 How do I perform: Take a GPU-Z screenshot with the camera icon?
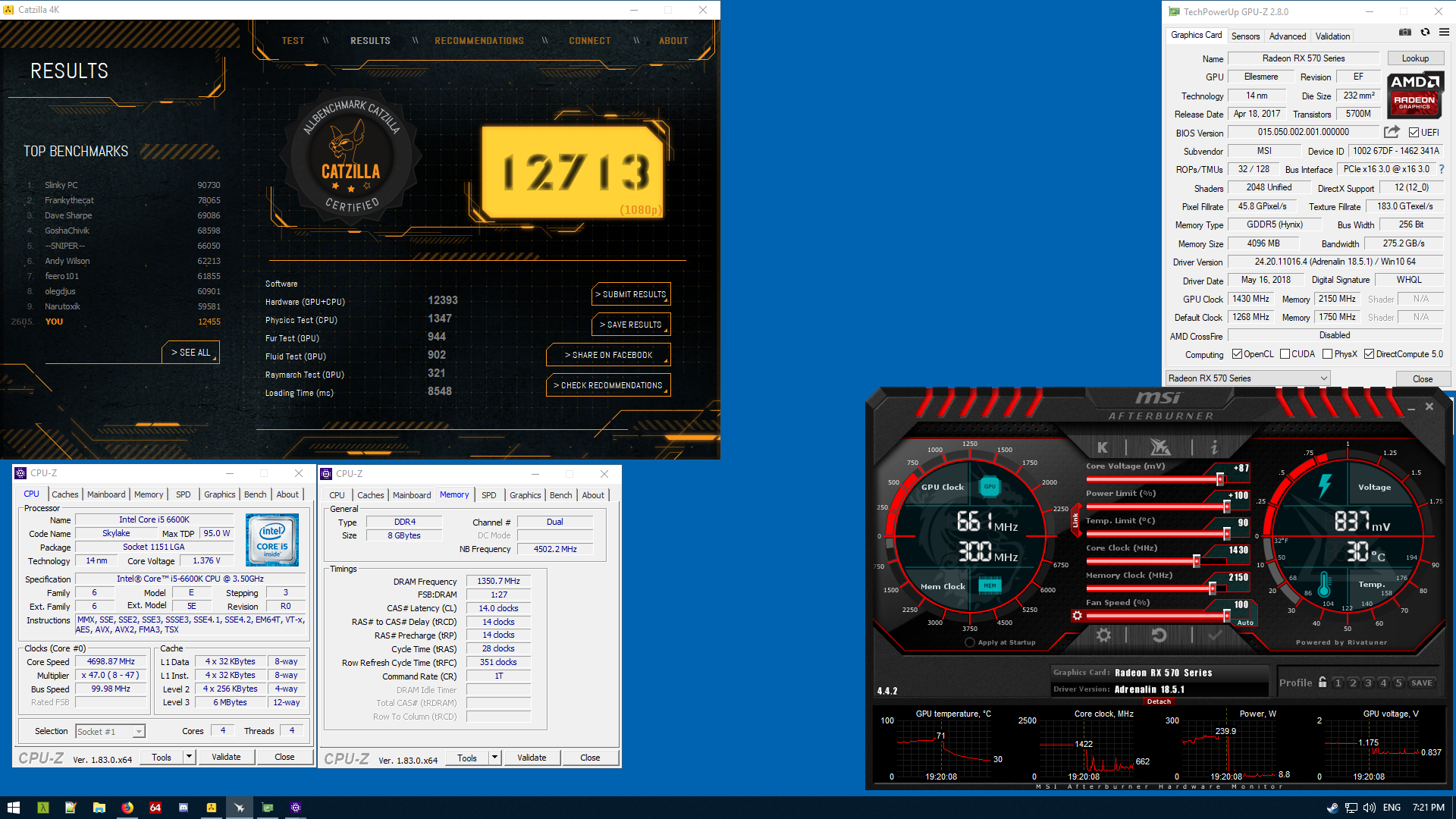coord(1405,33)
